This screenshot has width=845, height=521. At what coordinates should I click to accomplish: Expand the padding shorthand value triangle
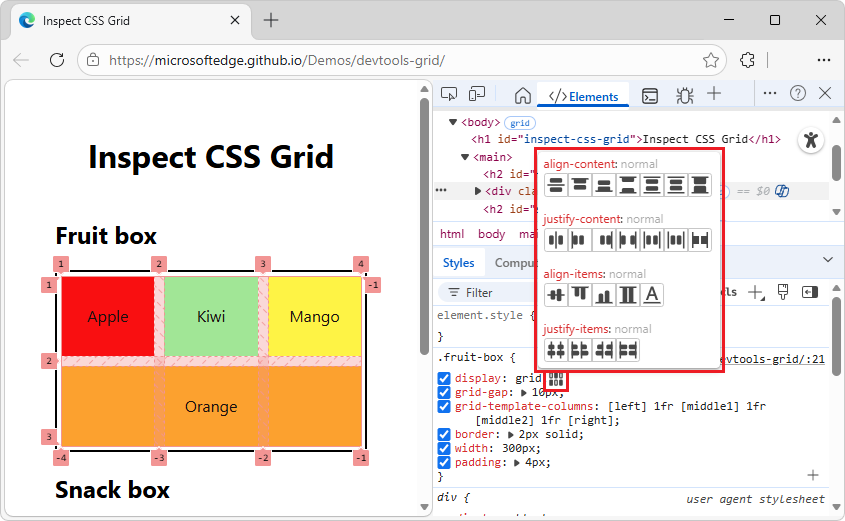coord(518,463)
